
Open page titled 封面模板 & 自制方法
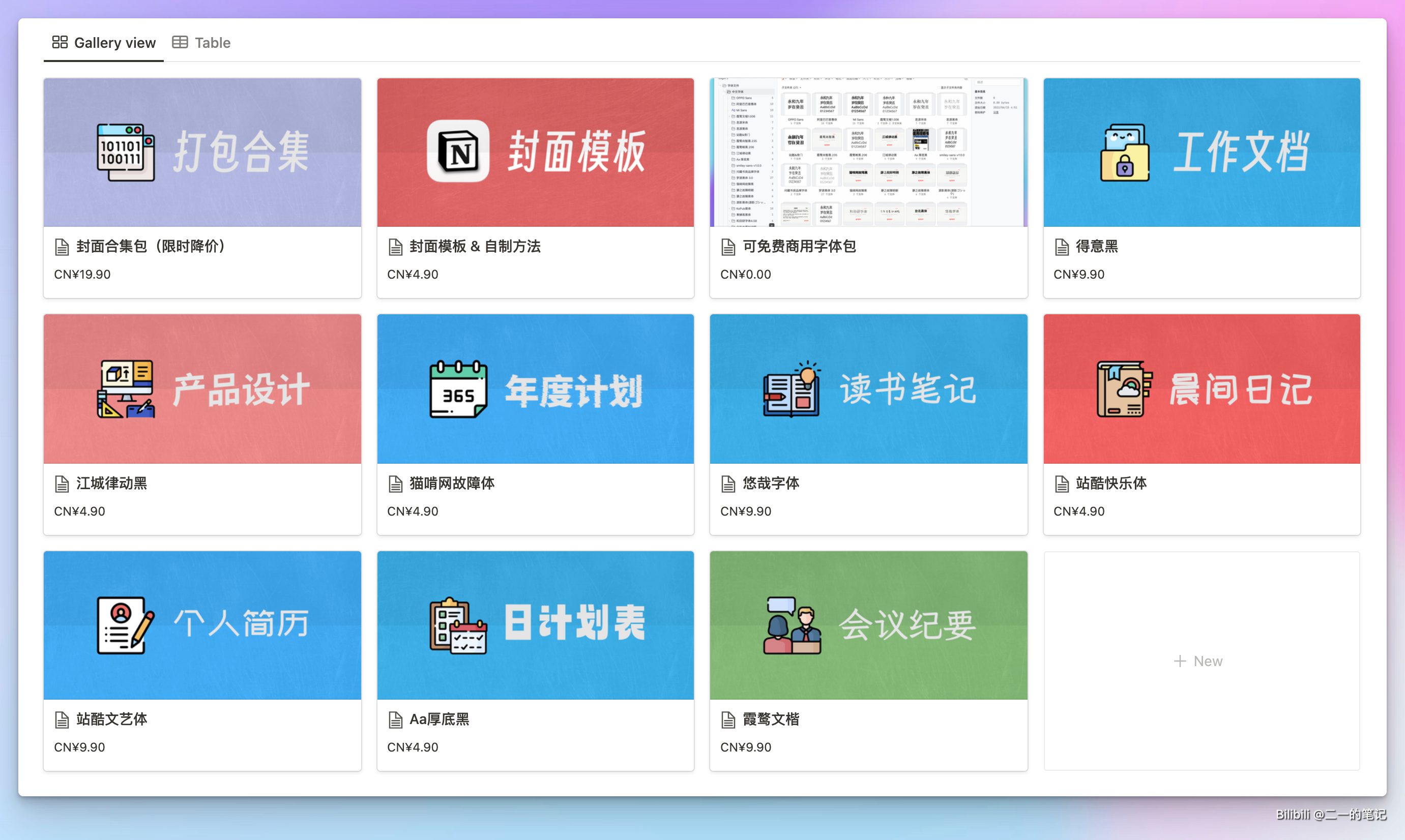coord(475,246)
